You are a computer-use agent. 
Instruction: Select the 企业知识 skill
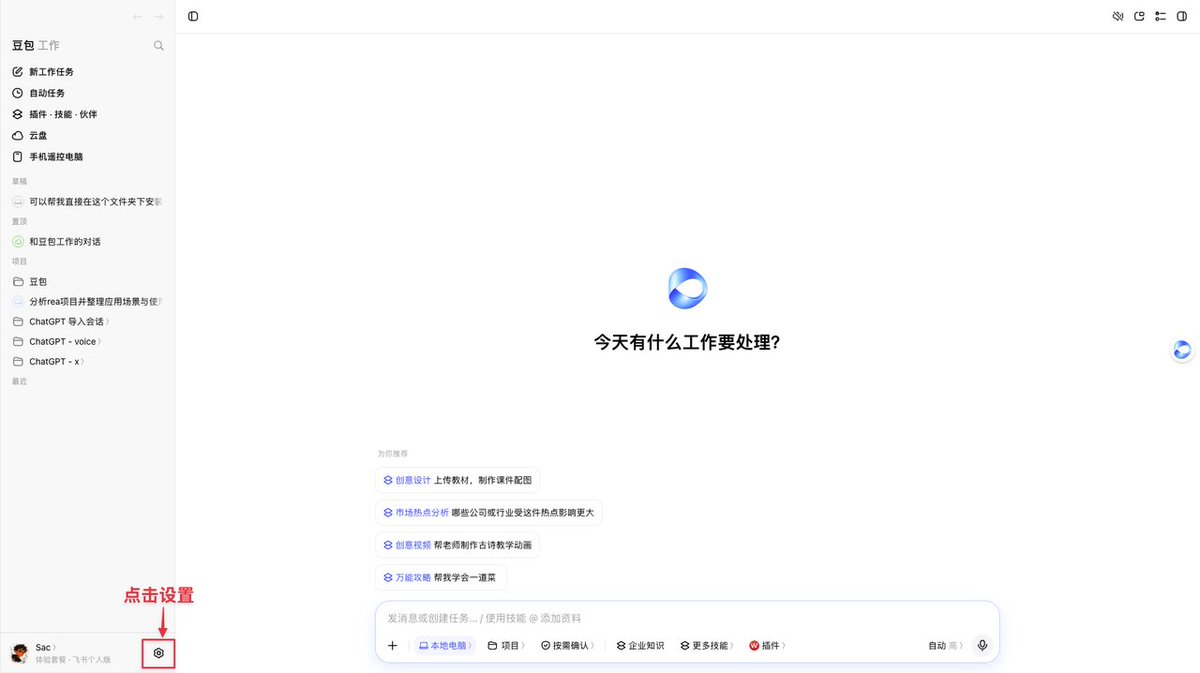pyautogui.click(x=640, y=646)
